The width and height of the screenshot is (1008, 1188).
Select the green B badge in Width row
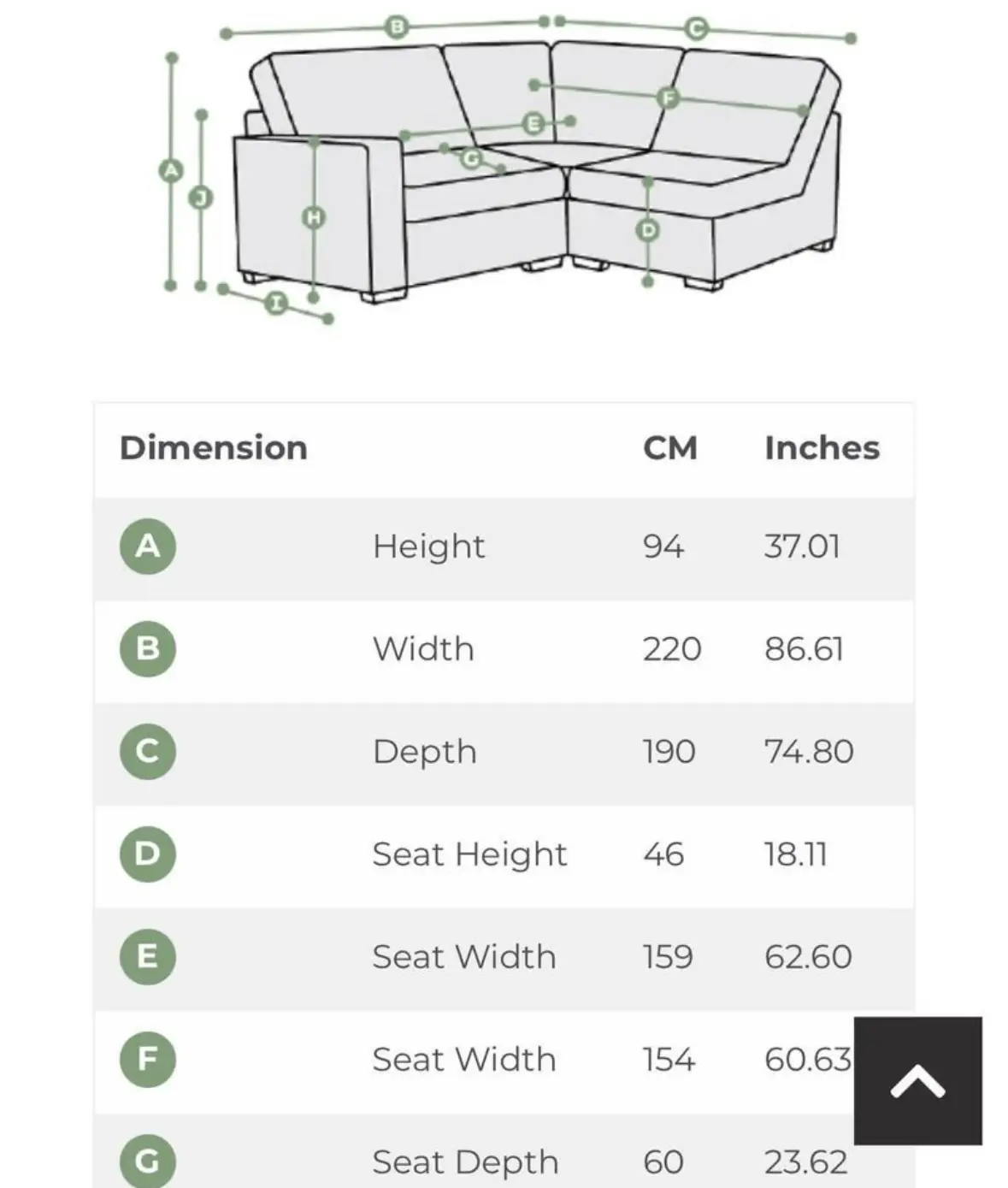pos(148,648)
